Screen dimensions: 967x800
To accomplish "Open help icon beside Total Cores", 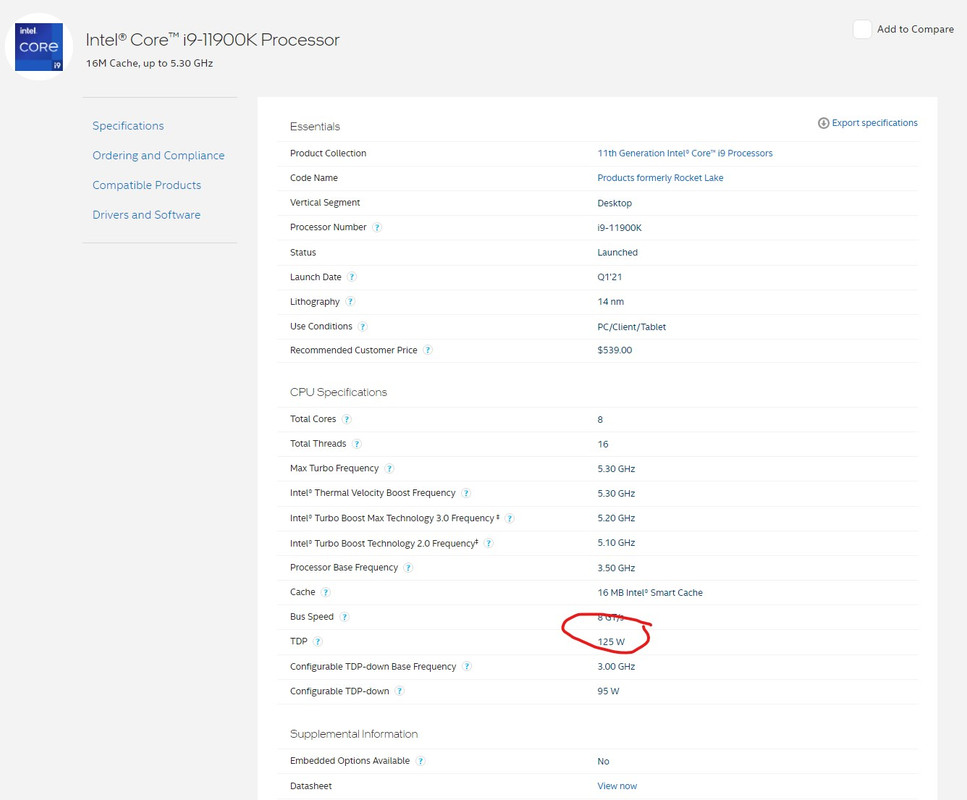I will (x=347, y=419).
